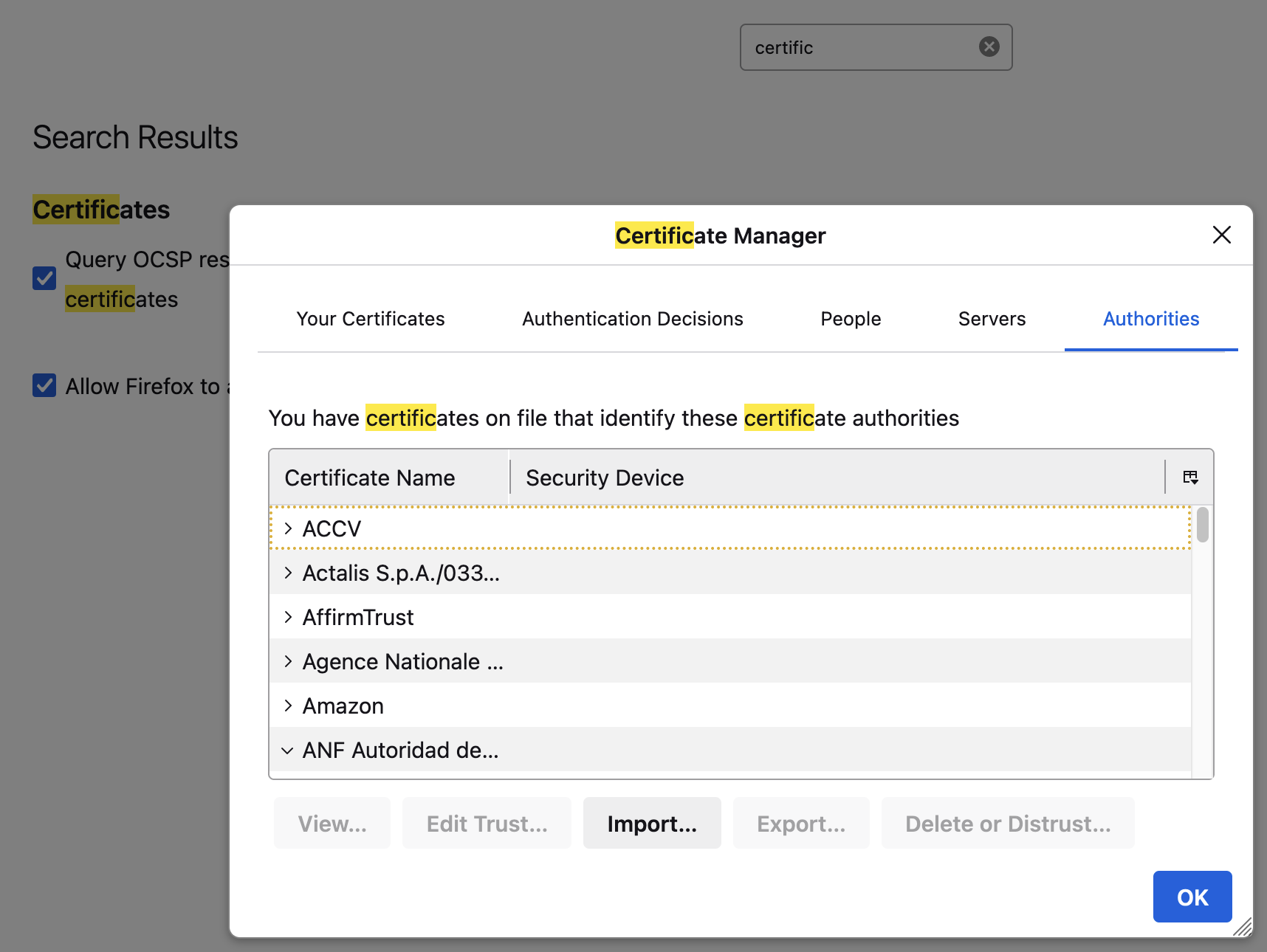The image size is (1267, 952).
Task: Clear the search field using the X icon
Action: point(989,46)
